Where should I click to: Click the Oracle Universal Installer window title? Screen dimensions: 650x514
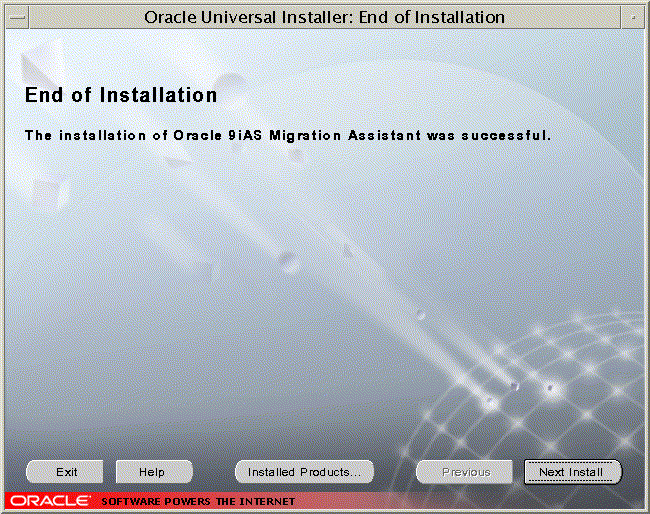pyautogui.click(x=325, y=17)
